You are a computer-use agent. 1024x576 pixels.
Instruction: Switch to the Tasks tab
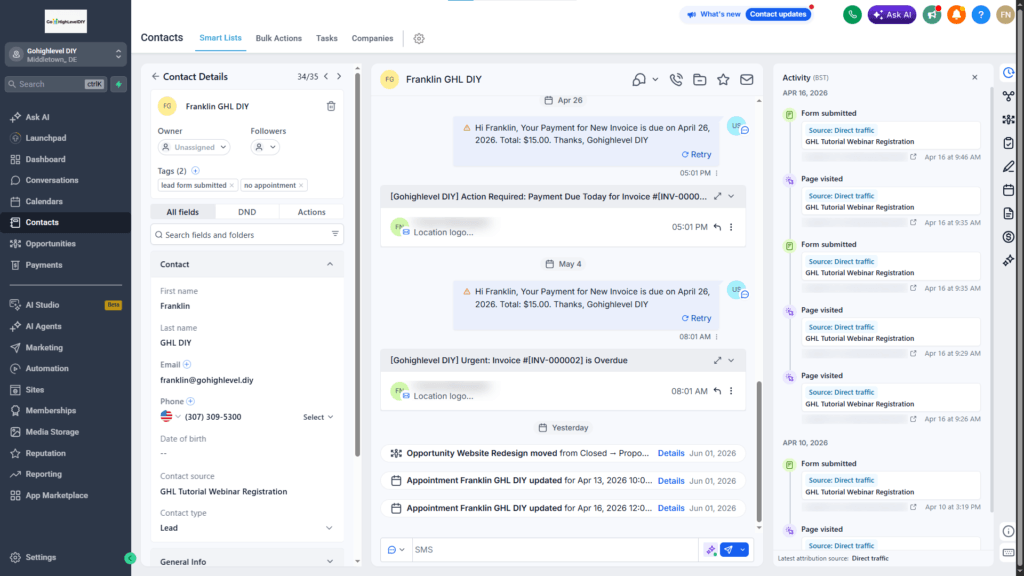[327, 39]
